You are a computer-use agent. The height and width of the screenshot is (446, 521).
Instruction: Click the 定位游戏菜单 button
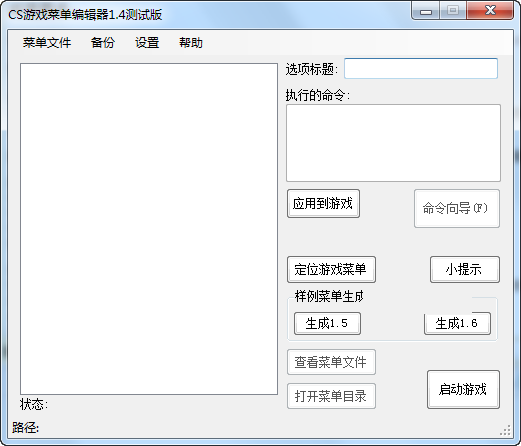(331, 270)
